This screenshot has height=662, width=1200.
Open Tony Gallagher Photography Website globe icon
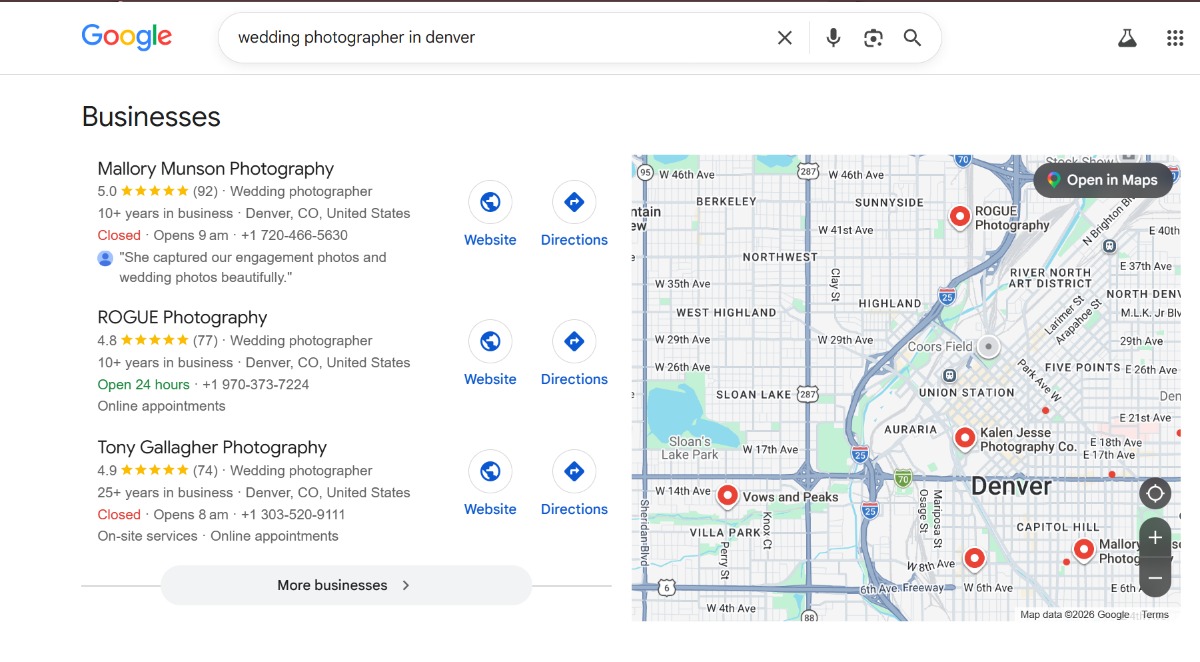pos(490,471)
